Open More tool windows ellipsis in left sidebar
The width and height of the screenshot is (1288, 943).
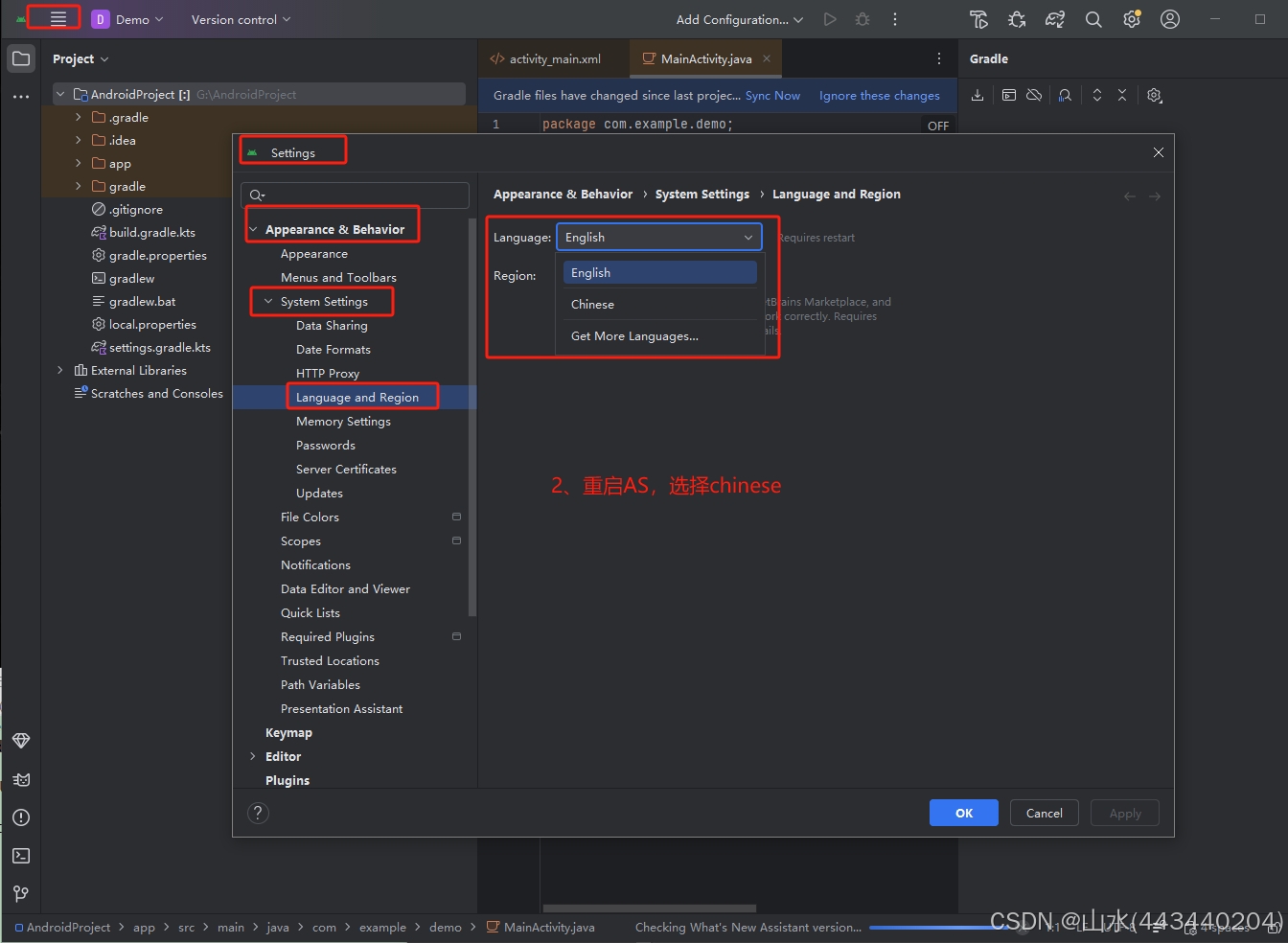point(21,97)
